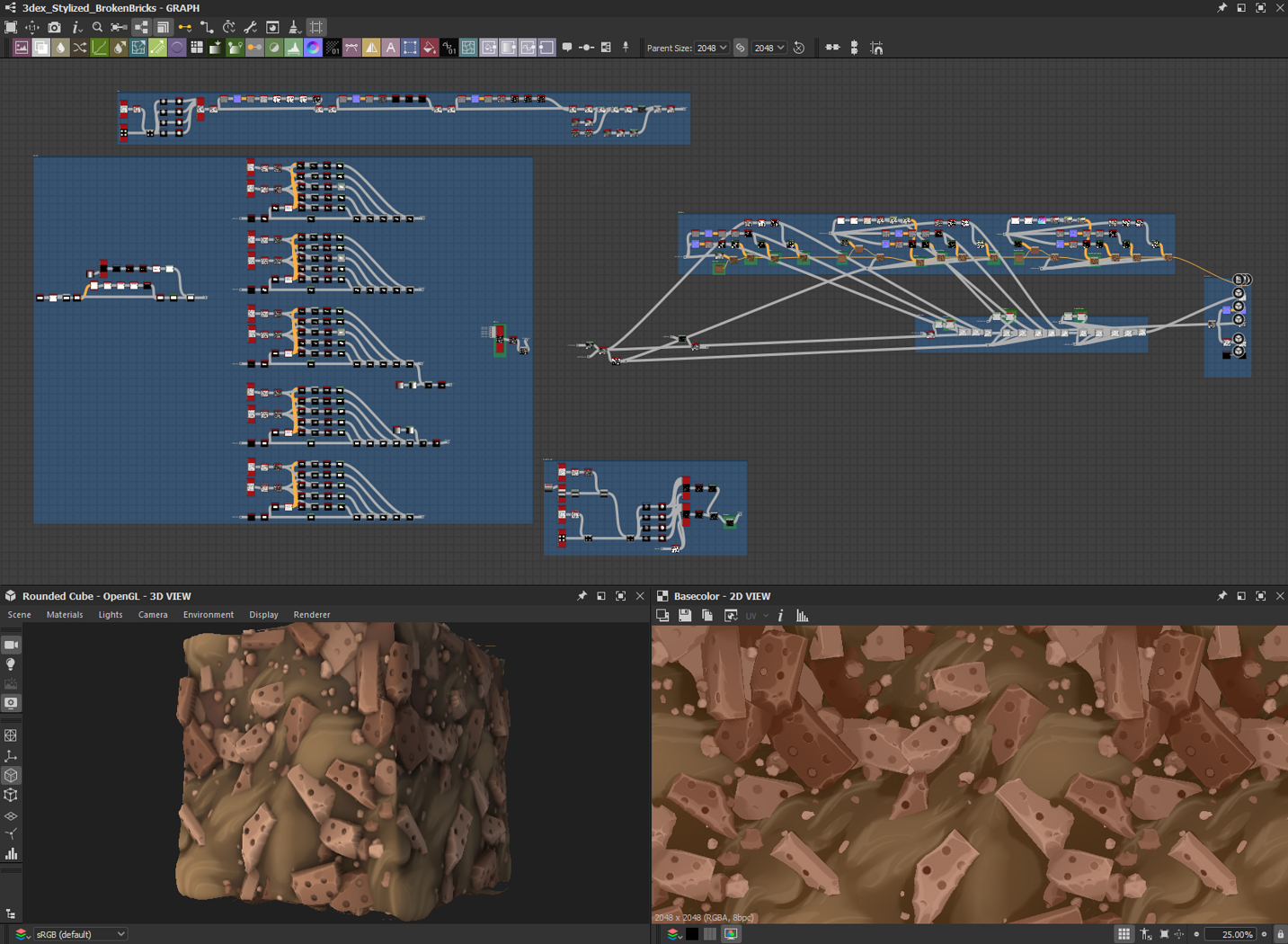
Task: Open the Parent Size width dropdown
Action: 712,48
